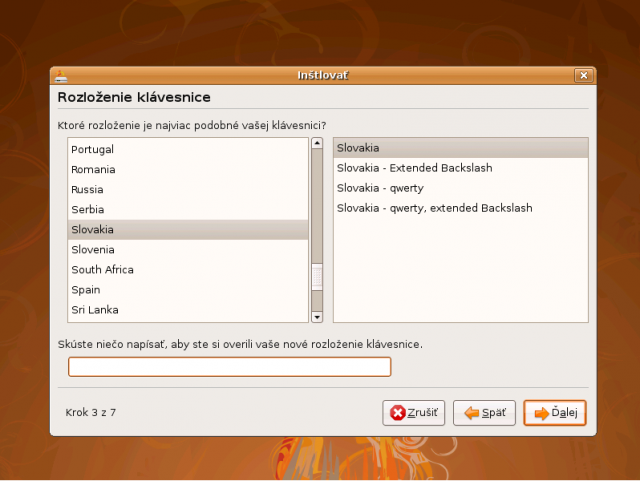640x481 pixels.
Task: Focus the keyboard test input field
Action: pos(230,367)
